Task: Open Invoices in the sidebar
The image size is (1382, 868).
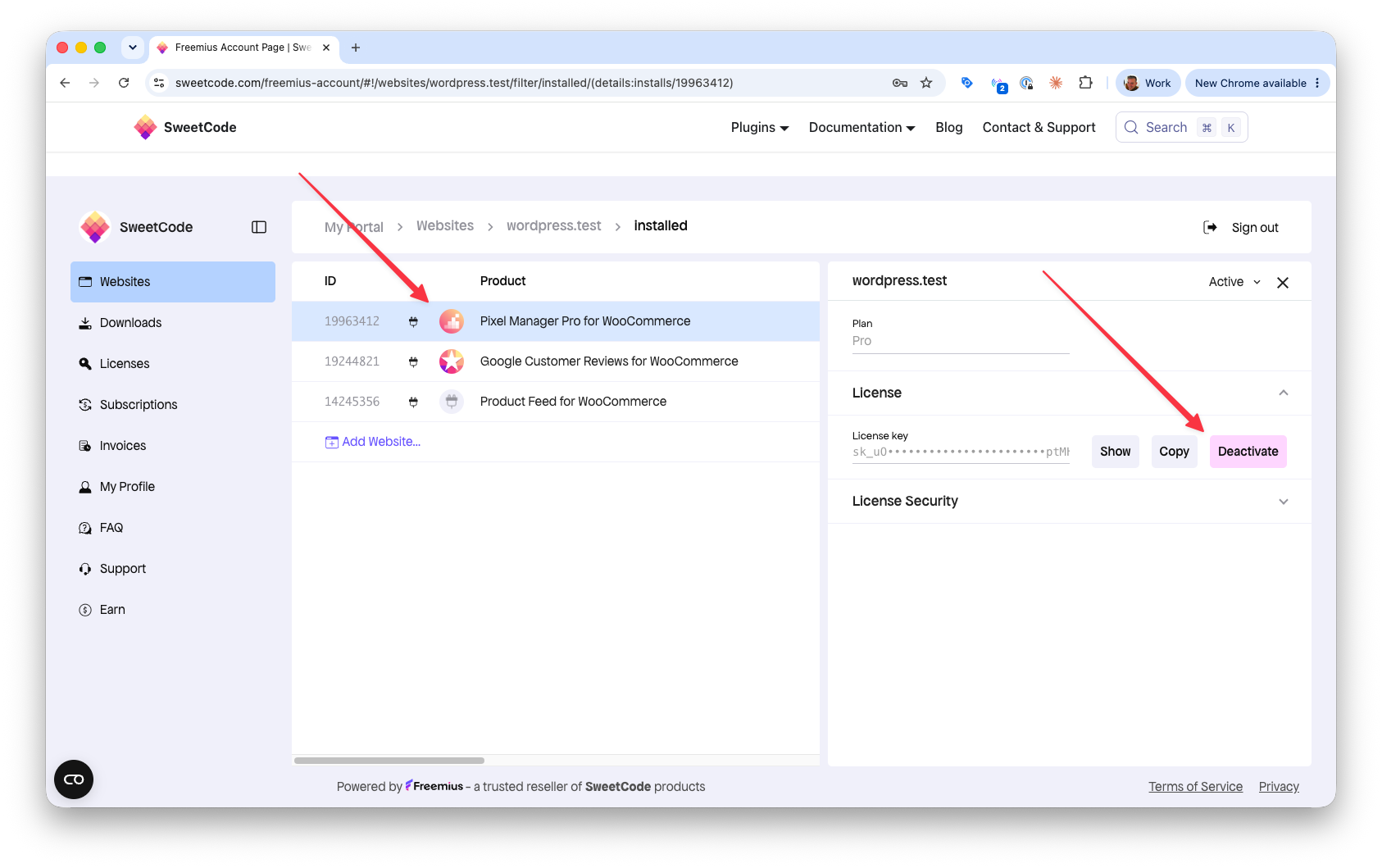Action: (173, 446)
